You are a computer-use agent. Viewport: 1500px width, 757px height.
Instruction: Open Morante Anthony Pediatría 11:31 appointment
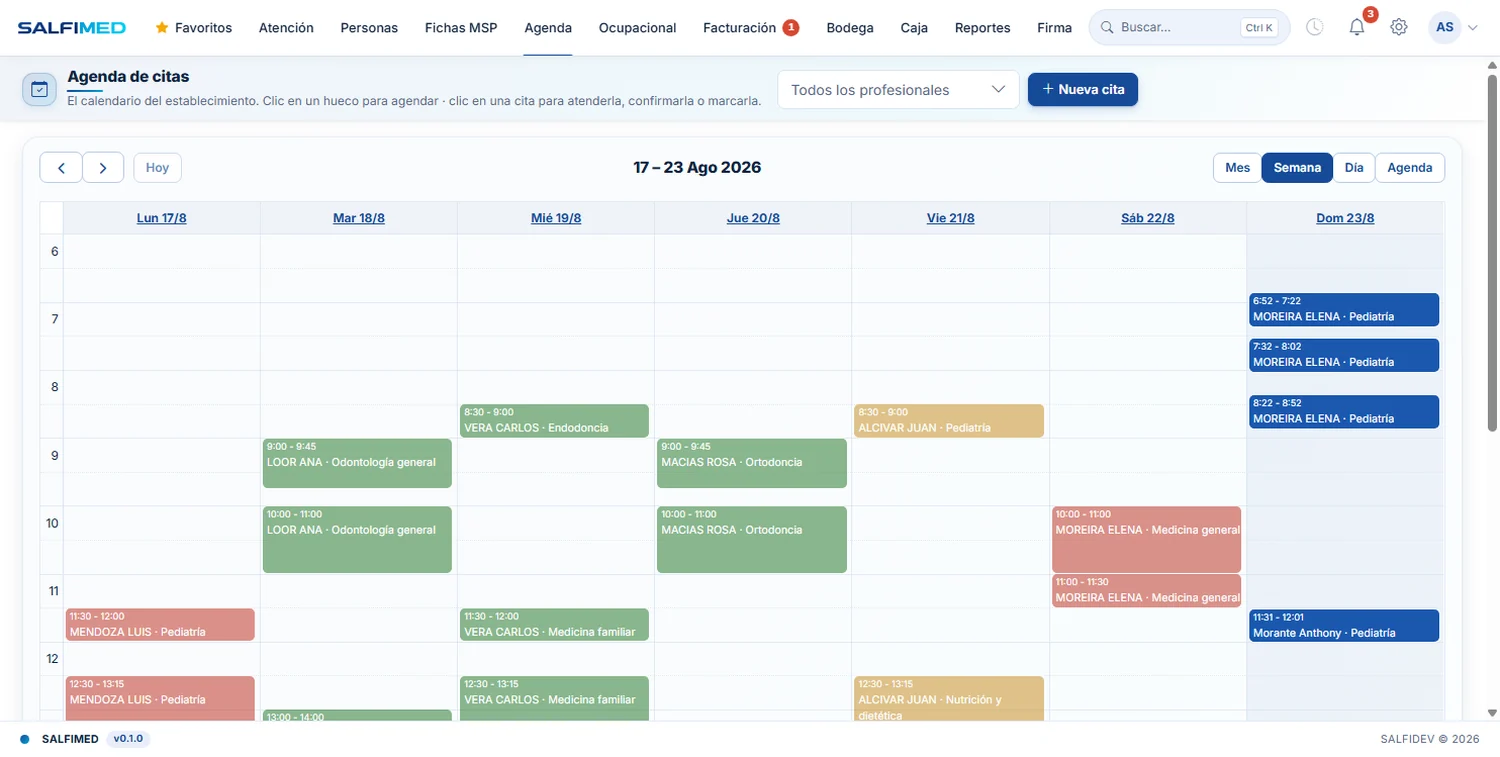point(1344,625)
